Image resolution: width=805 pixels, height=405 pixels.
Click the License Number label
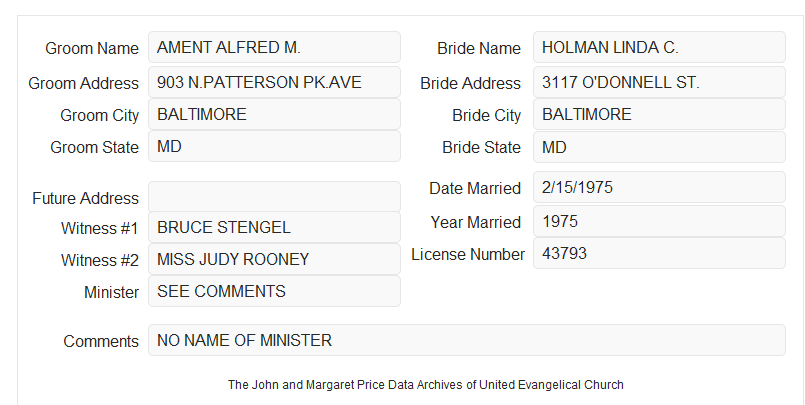[x=468, y=255]
